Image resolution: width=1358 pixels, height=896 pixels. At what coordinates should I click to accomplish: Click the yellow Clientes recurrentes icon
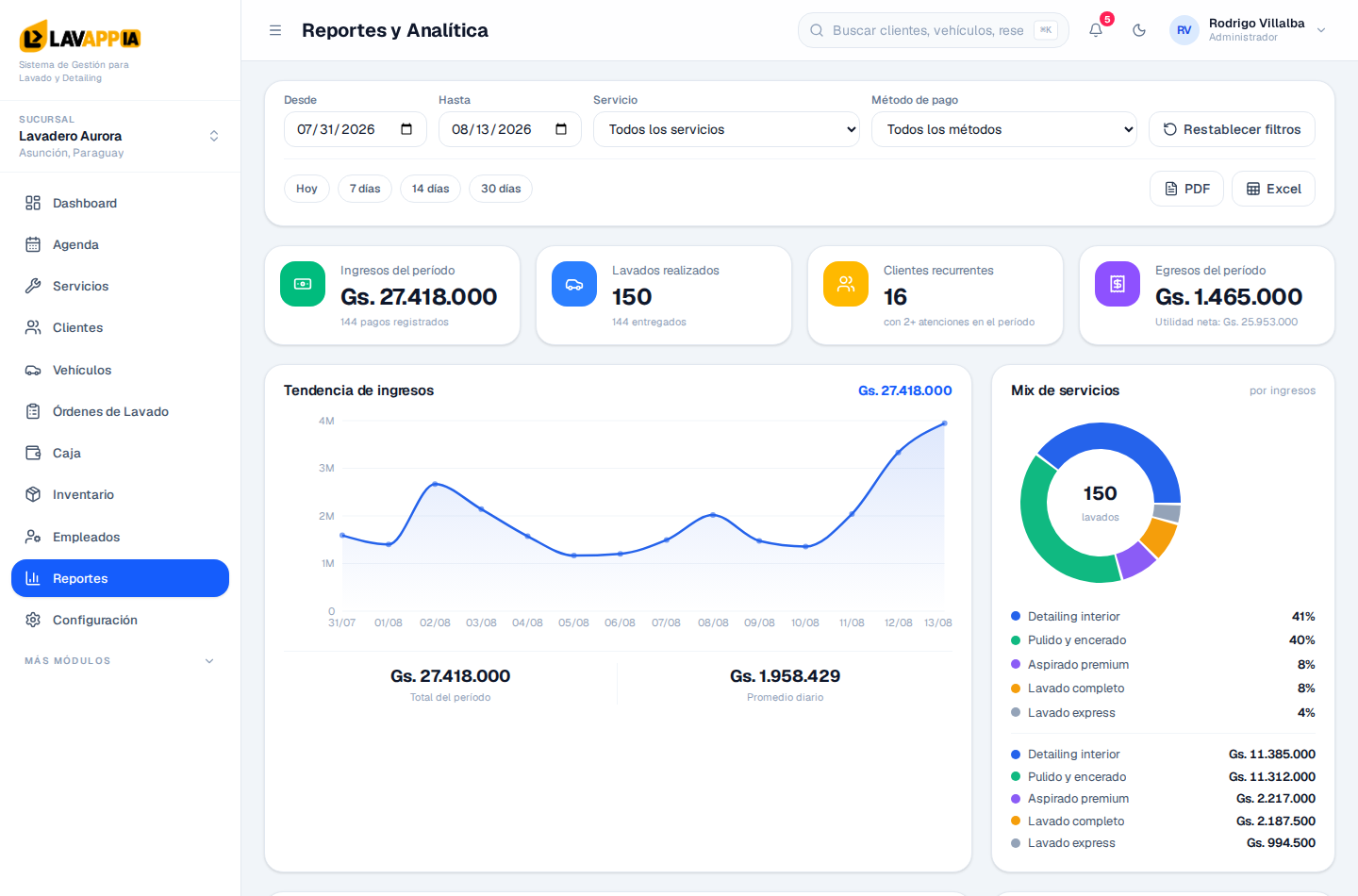(x=846, y=284)
